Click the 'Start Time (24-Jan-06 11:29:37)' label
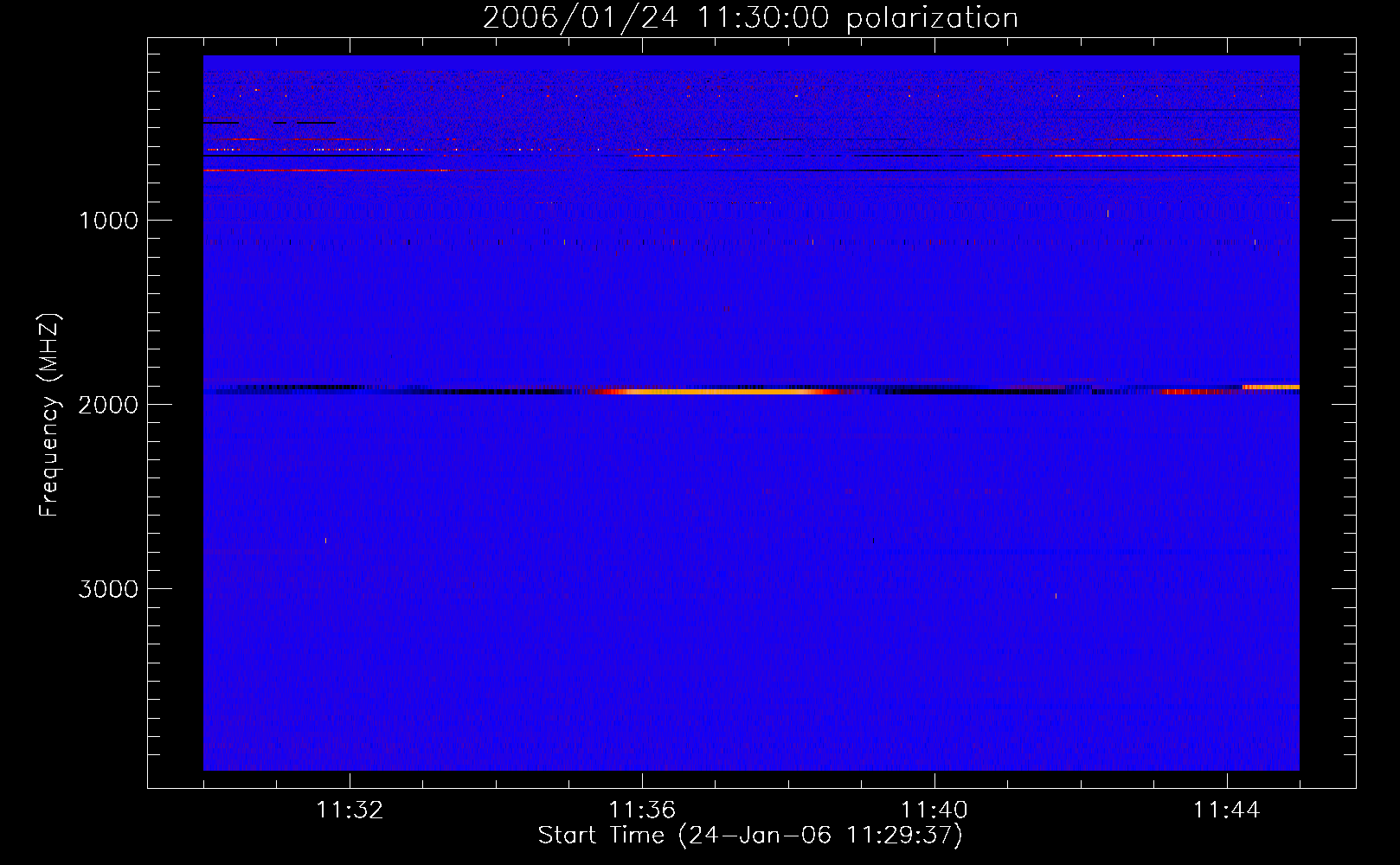The height and width of the screenshot is (865, 1400). point(750,836)
